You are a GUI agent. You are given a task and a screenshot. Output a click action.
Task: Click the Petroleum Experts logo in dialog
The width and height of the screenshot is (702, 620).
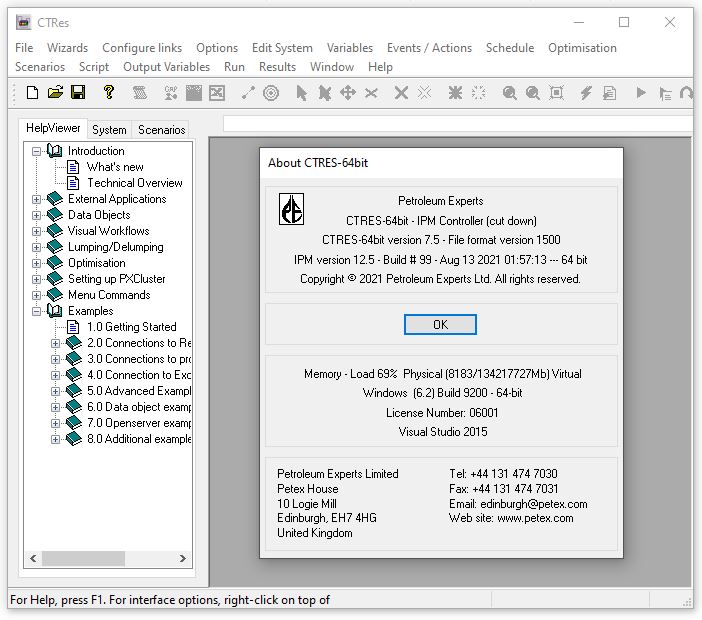tap(291, 210)
